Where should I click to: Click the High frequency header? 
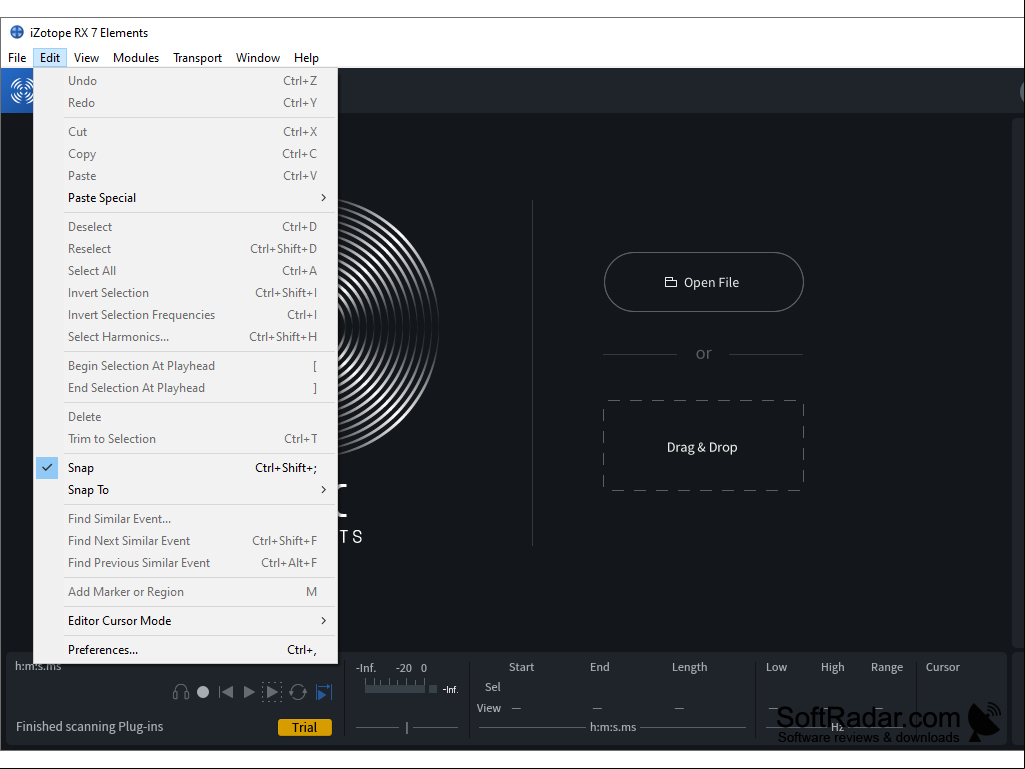(x=832, y=667)
